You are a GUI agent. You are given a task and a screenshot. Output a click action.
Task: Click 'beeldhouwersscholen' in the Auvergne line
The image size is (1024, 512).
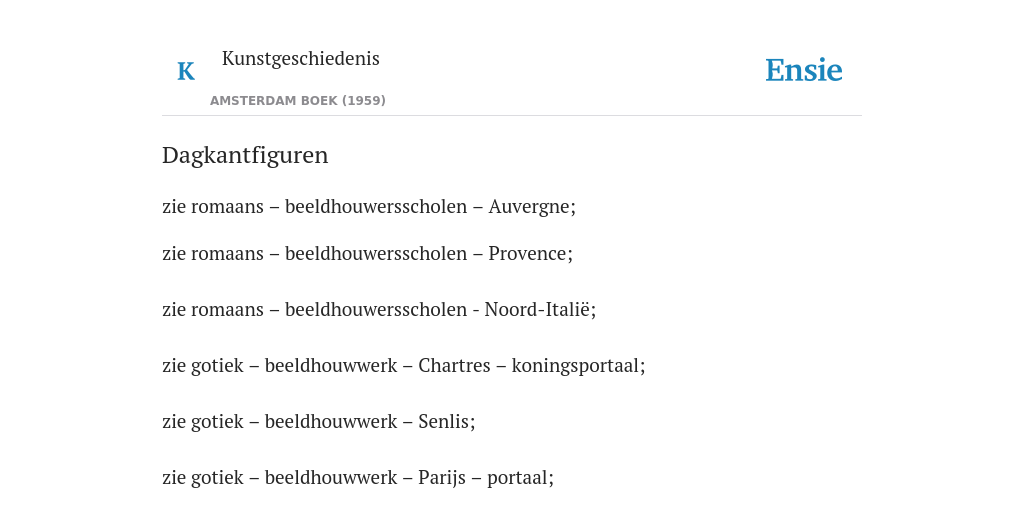click(376, 207)
